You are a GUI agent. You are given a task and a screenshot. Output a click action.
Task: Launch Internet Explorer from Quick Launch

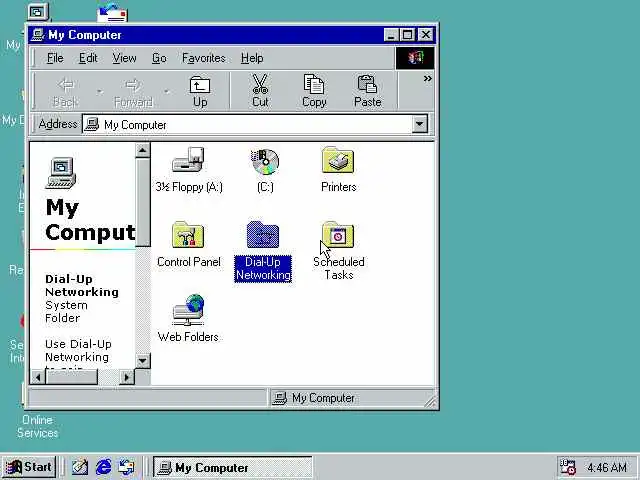pos(103,467)
